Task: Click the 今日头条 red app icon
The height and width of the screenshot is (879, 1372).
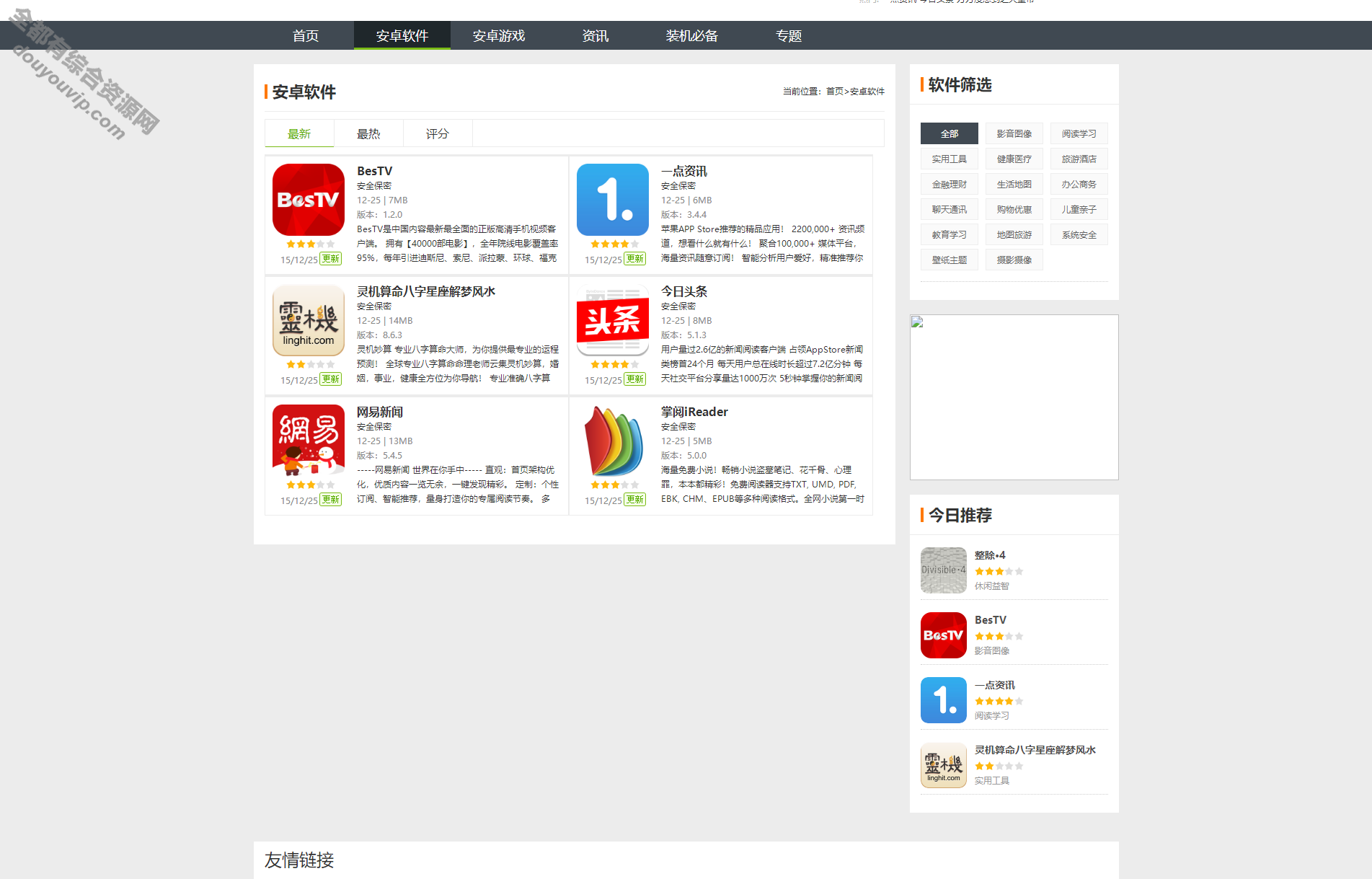Action: (x=613, y=320)
